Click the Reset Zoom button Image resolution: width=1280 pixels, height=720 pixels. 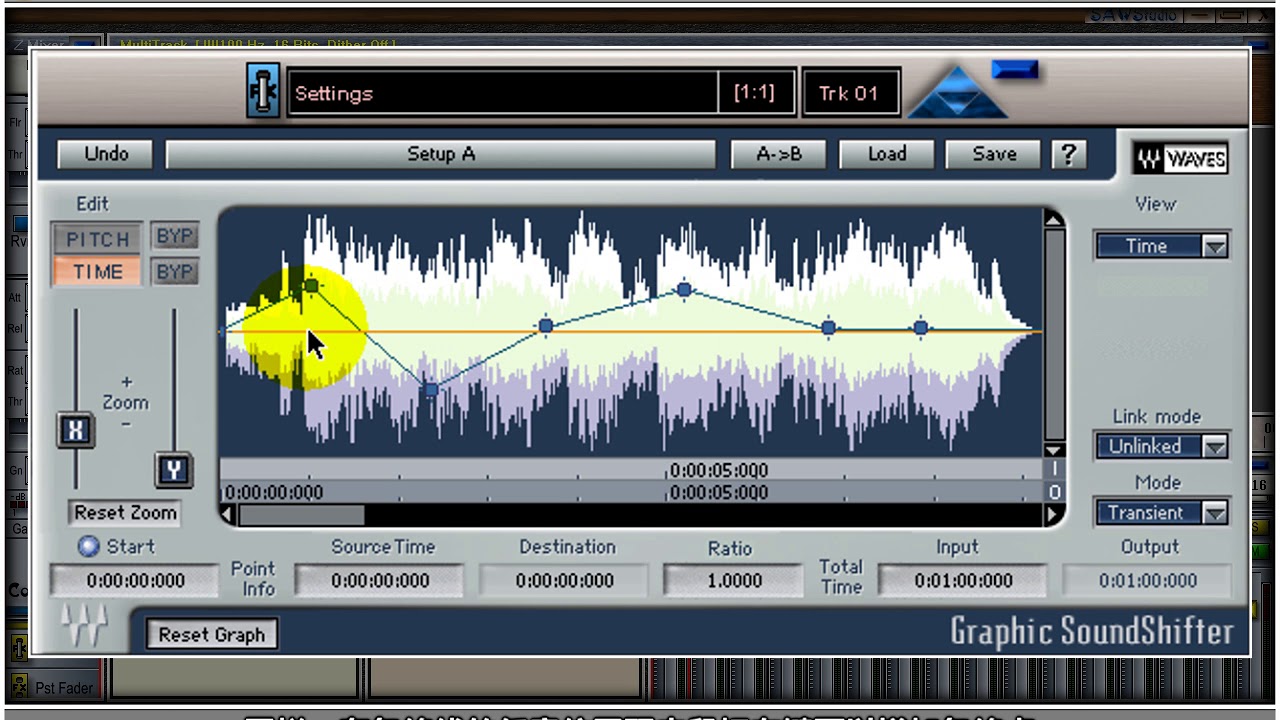coord(125,513)
